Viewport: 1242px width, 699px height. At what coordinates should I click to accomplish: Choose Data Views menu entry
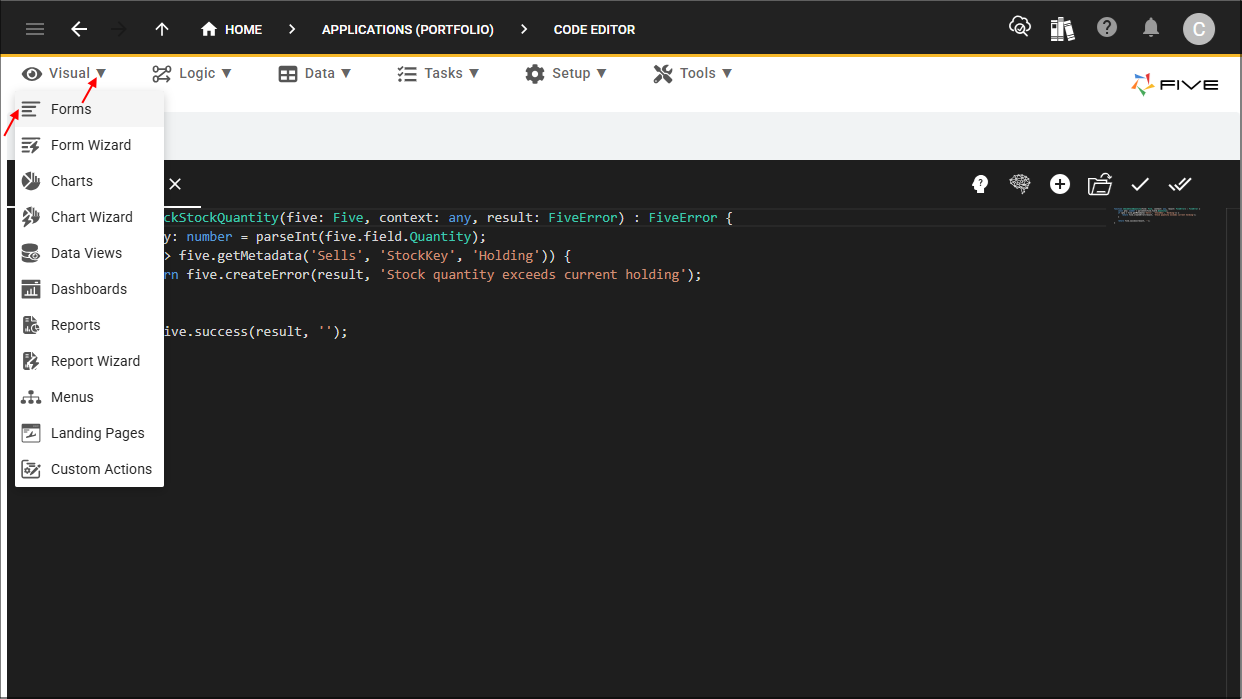coord(89,253)
